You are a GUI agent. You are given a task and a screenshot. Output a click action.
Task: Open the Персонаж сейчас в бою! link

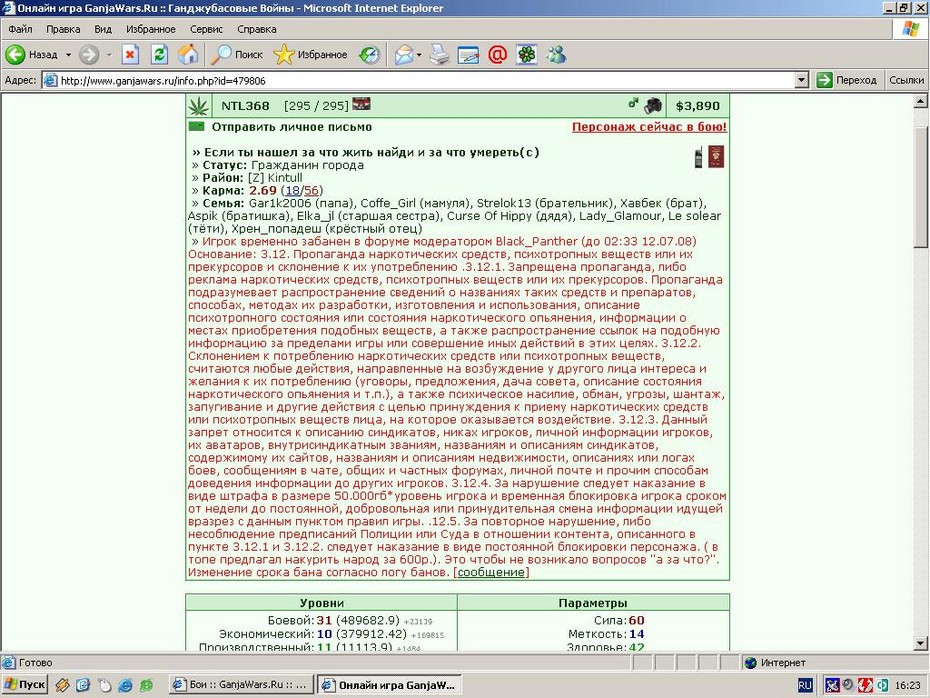[649, 127]
